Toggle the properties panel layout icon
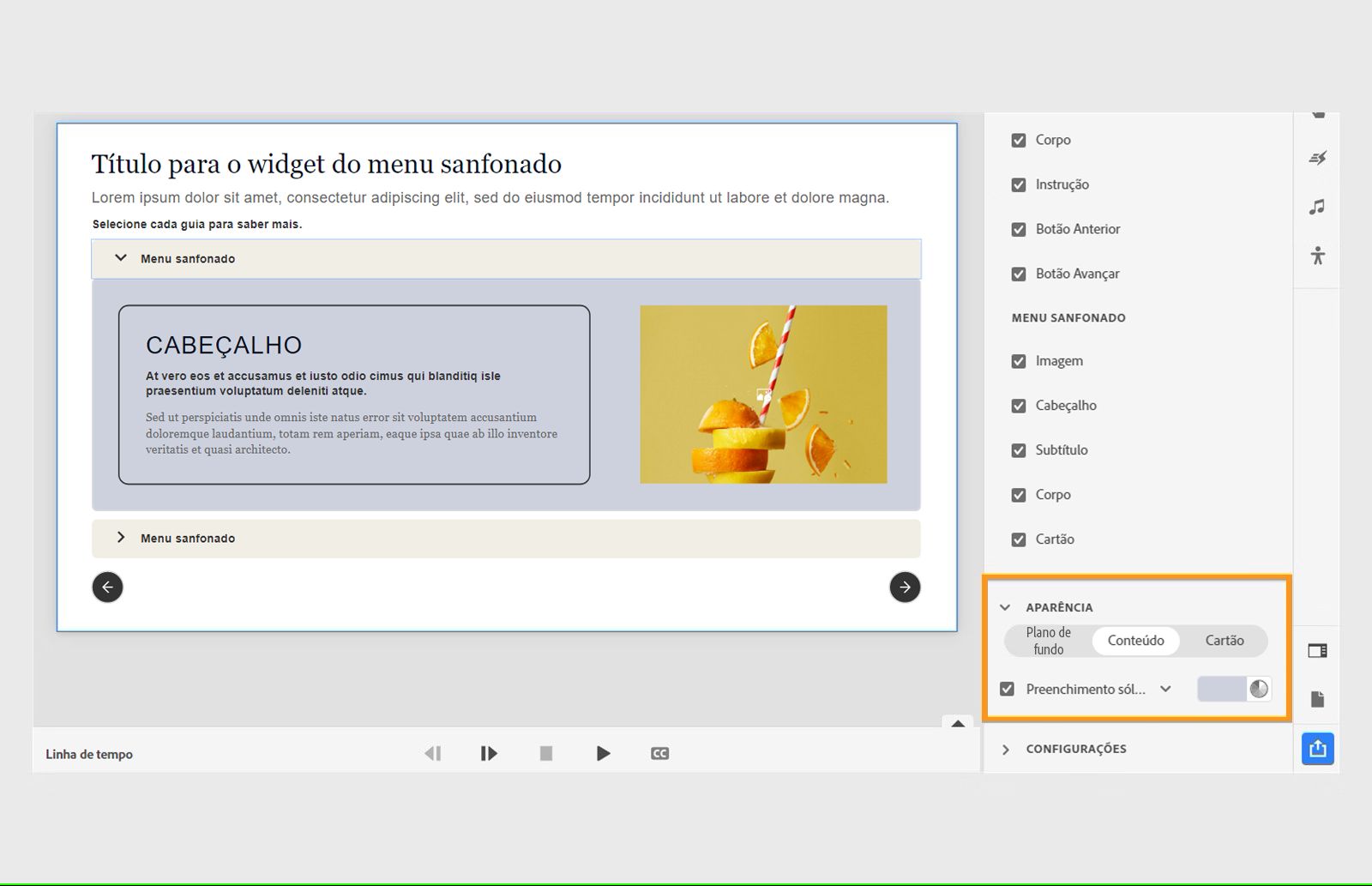Viewport: 1372px width, 886px height. pyautogui.click(x=1318, y=651)
